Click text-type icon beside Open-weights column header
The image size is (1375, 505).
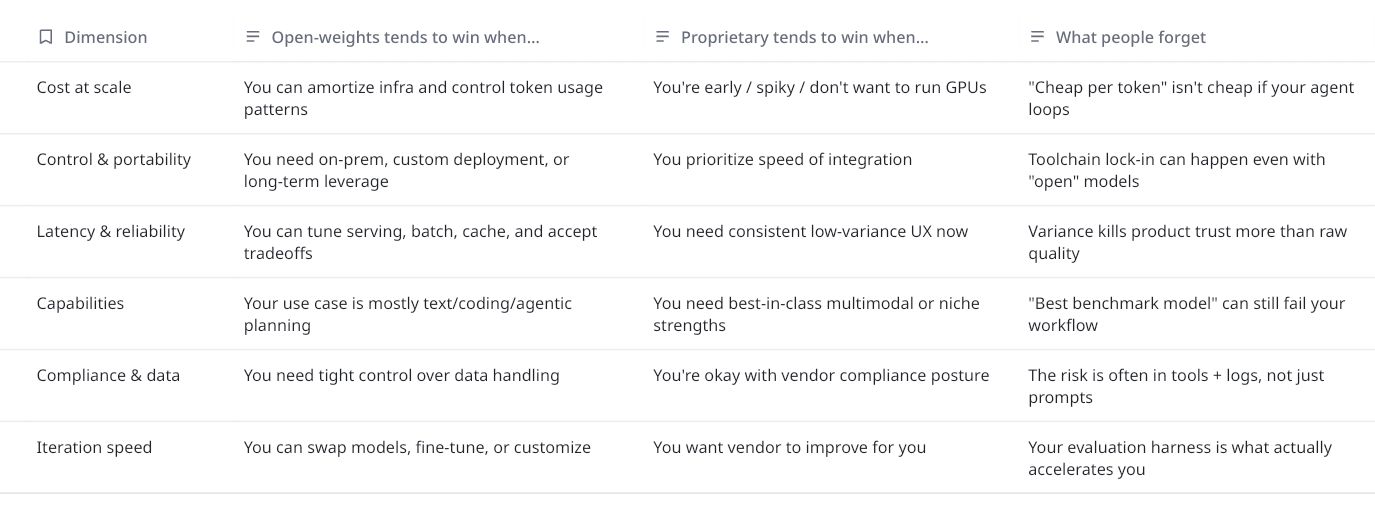[252, 37]
